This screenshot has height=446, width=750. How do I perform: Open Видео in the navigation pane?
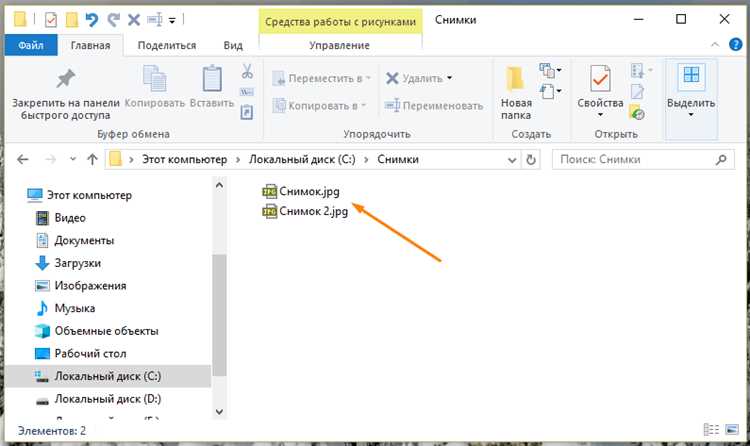coord(61,218)
